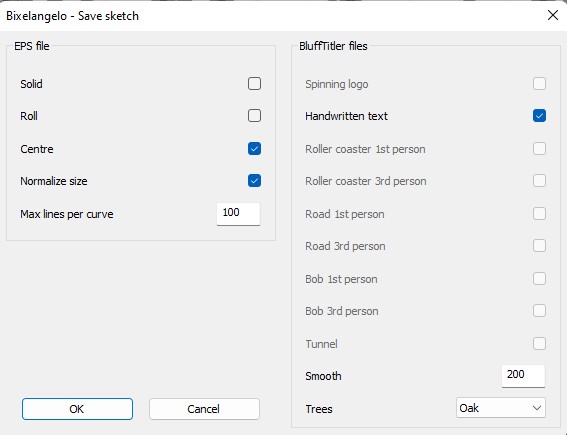
Task: Enable the Roll checkbox
Action: pyautogui.click(x=254, y=116)
